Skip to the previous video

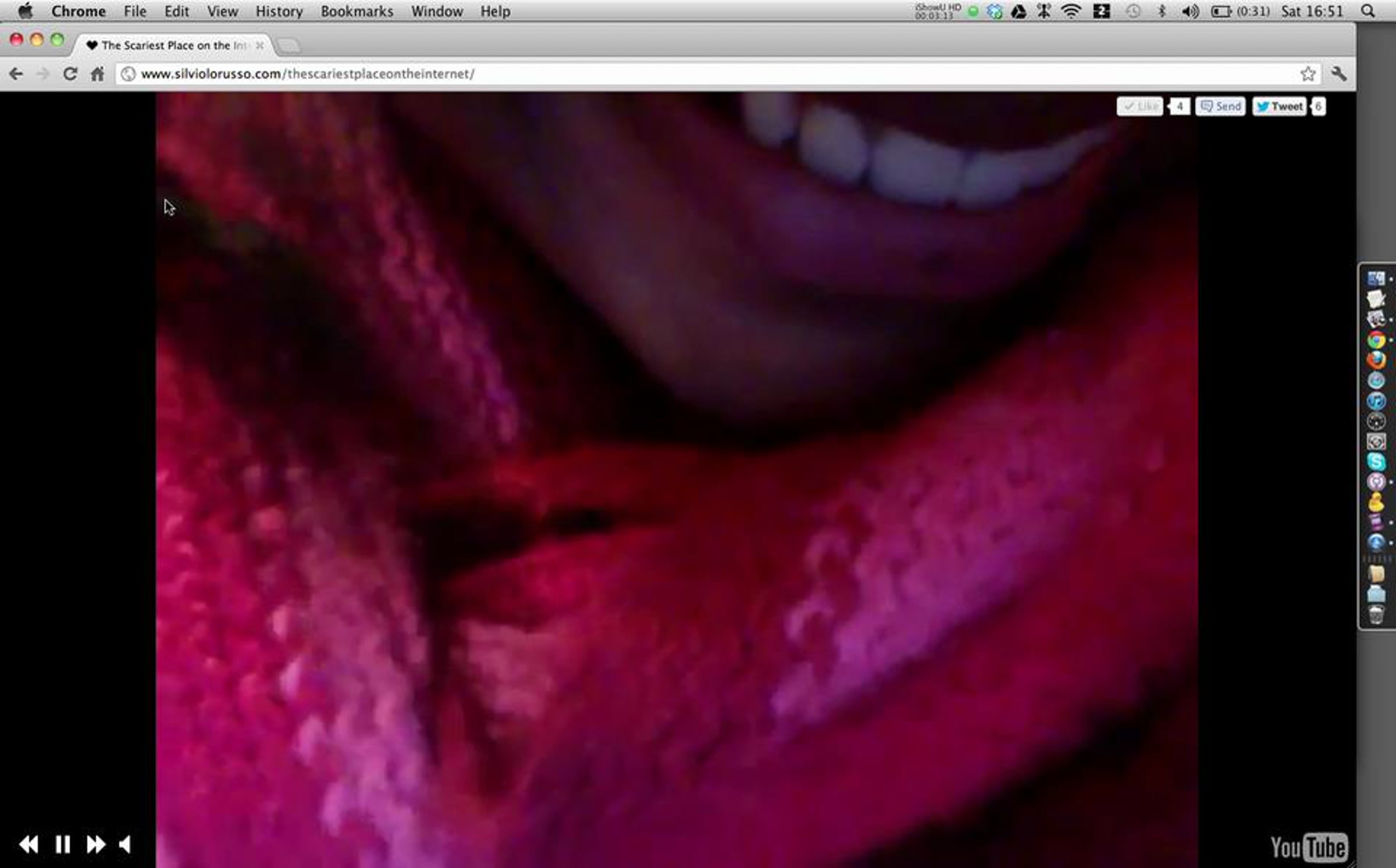[29, 844]
